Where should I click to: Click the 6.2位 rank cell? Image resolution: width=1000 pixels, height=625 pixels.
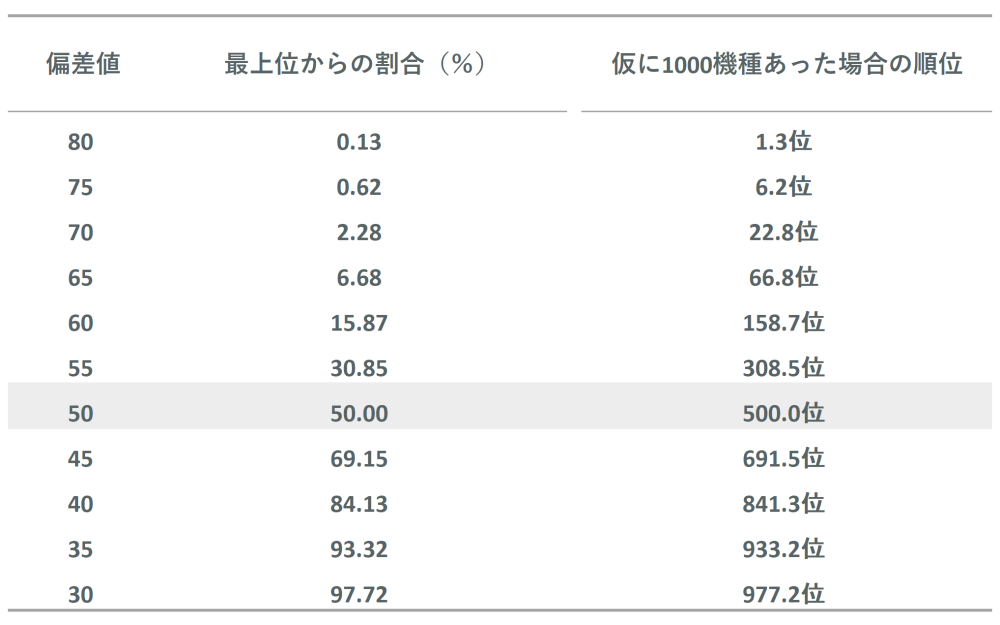pos(784,187)
